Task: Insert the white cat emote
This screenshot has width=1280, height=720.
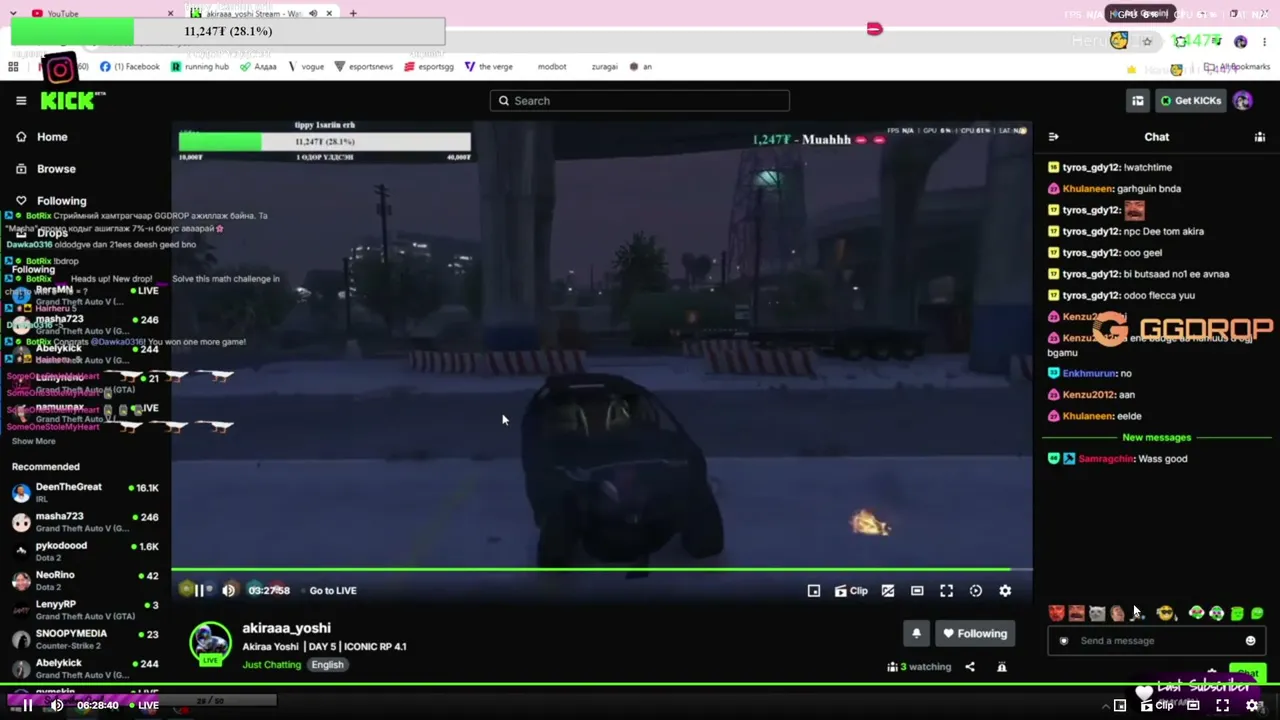Action: pyautogui.click(x=1097, y=613)
